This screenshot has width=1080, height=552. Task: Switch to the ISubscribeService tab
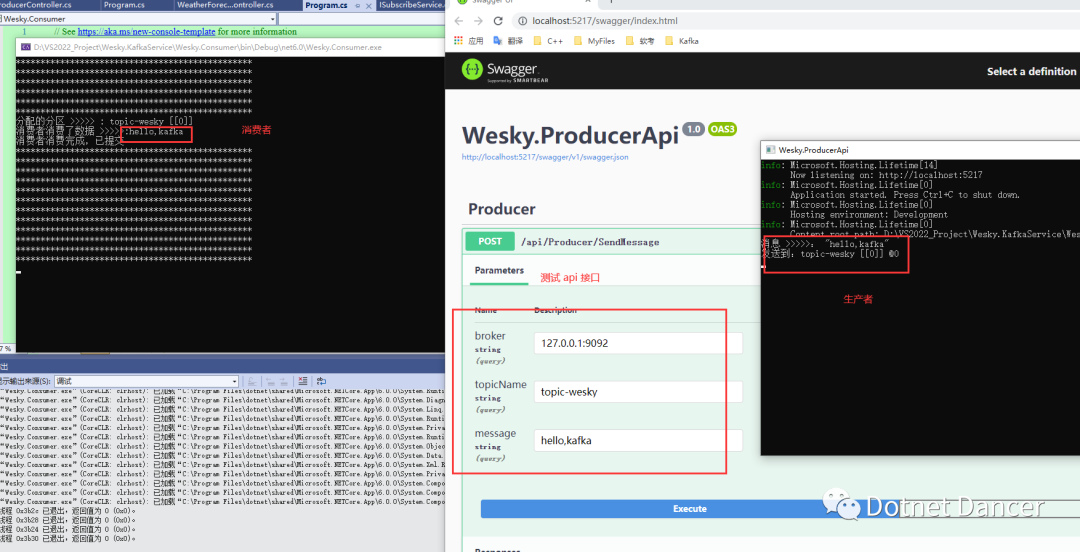coord(411,5)
